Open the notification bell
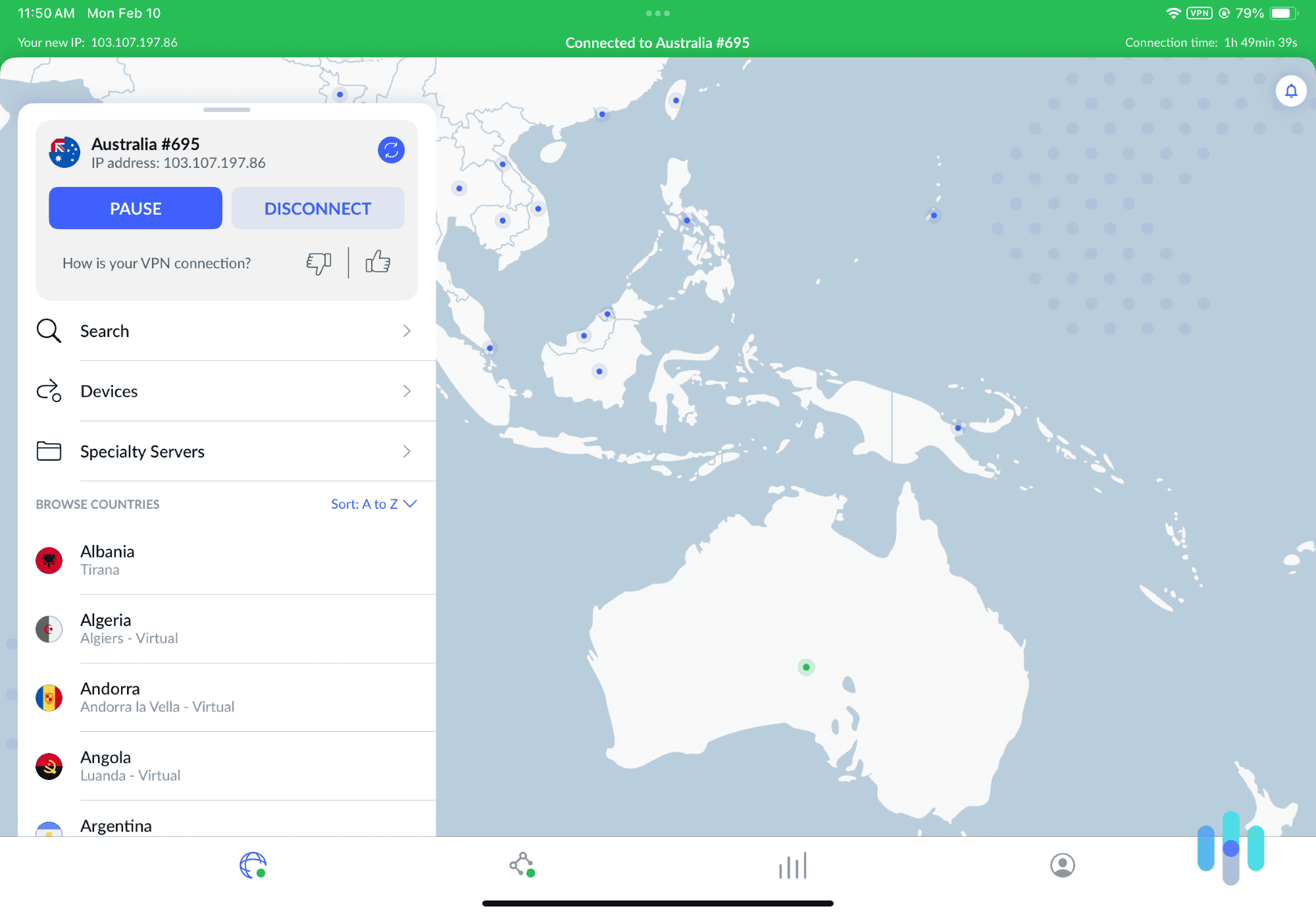Screen dimensions: 1316x915 coord(1291,91)
